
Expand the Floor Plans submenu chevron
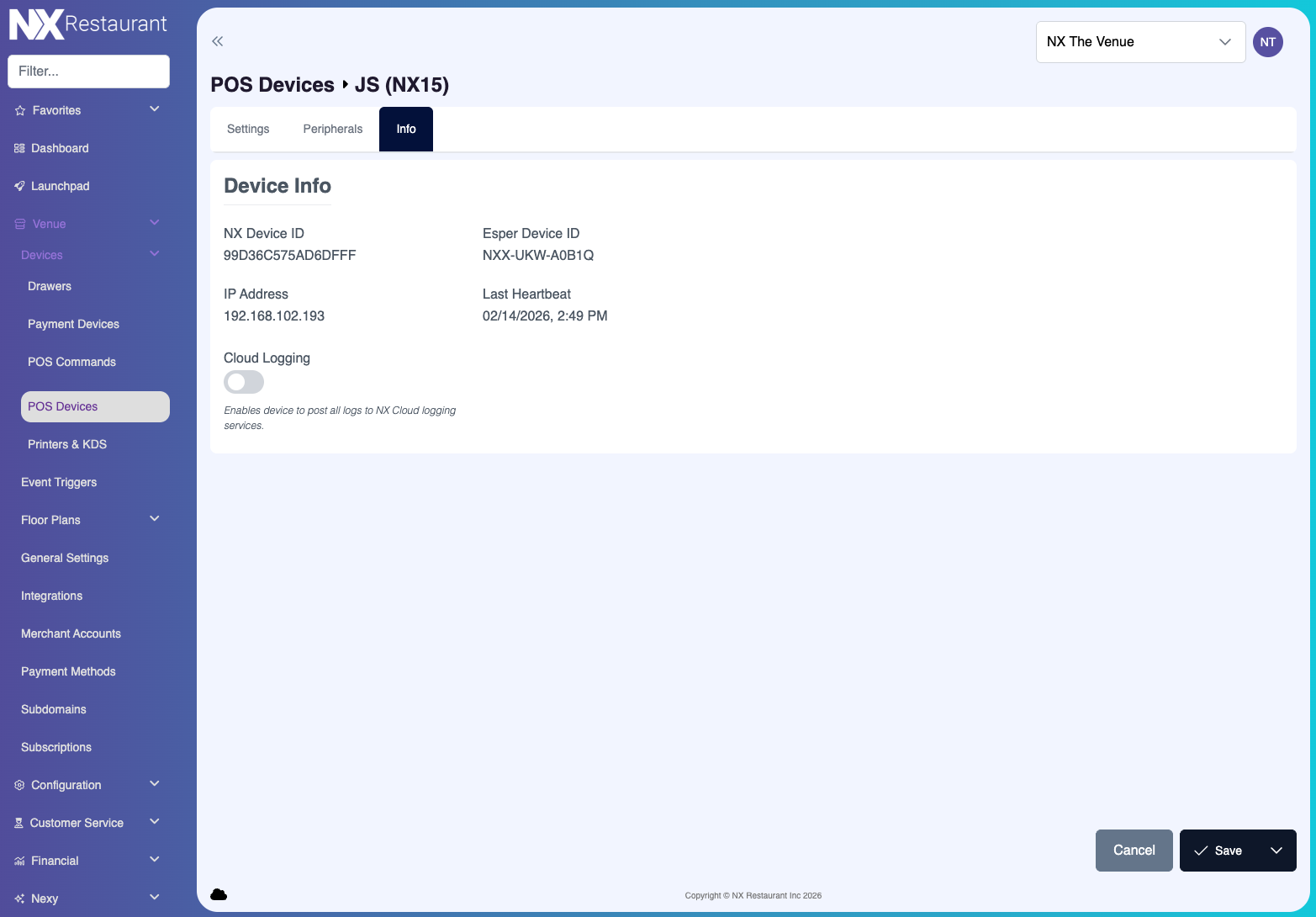click(x=155, y=519)
